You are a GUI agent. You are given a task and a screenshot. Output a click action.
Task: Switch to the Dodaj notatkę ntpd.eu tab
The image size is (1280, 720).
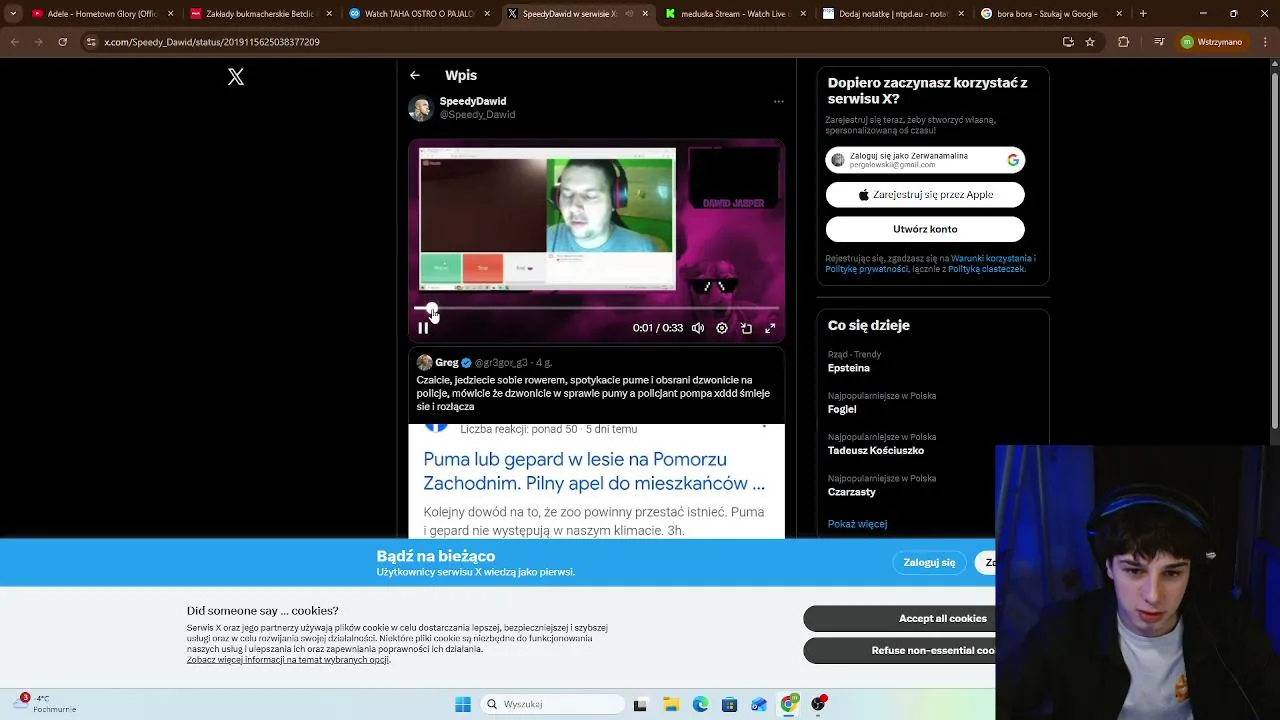(x=895, y=14)
